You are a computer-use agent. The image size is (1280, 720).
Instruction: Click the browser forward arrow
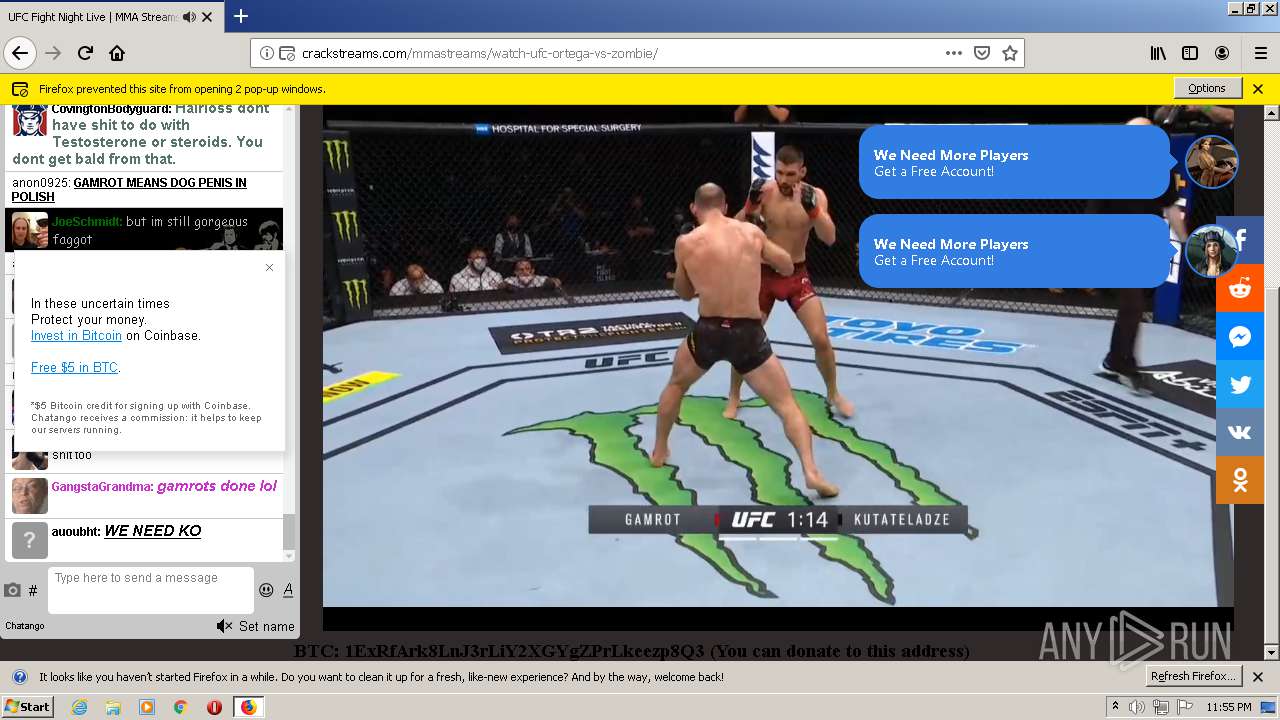[x=53, y=53]
